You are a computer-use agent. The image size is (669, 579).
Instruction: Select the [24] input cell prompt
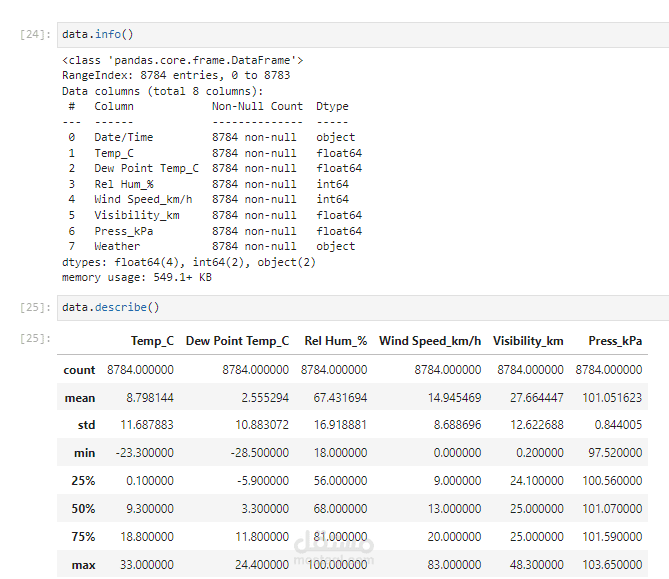(x=35, y=35)
